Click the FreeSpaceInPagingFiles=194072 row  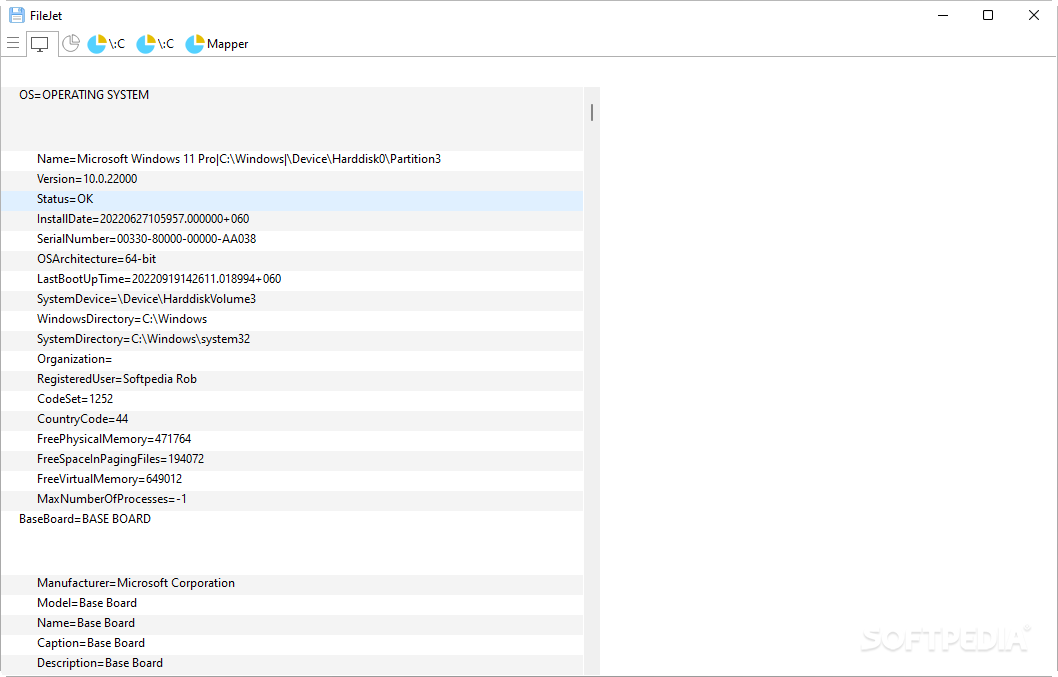click(x=292, y=460)
